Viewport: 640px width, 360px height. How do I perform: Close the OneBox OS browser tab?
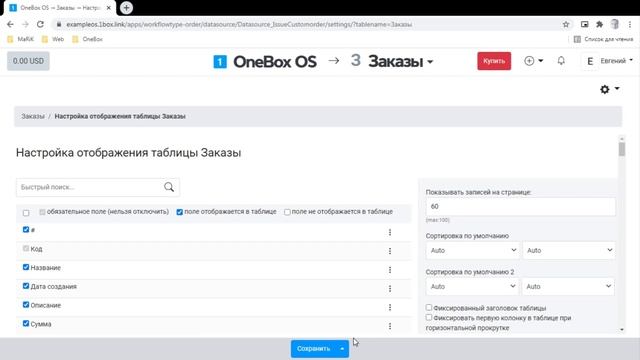pos(109,8)
